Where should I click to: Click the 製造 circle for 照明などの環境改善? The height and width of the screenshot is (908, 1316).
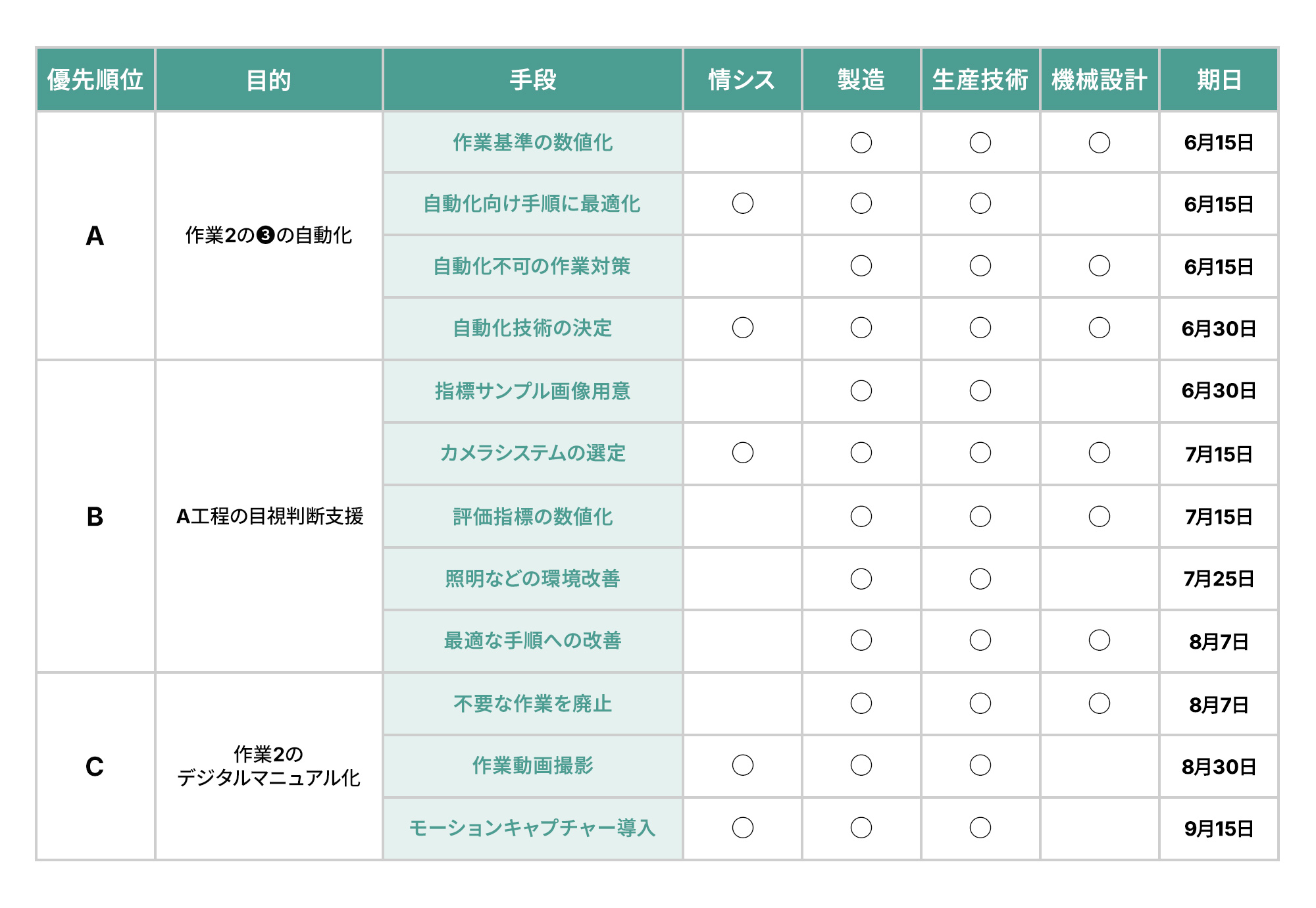click(861, 579)
